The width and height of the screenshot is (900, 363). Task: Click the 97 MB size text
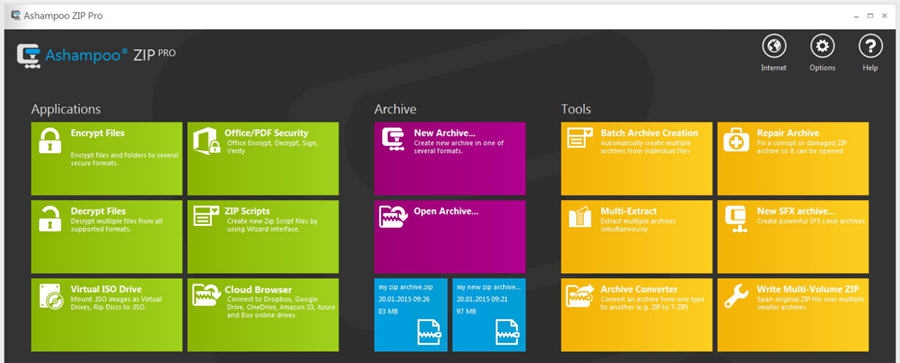click(x=466, y=311)
